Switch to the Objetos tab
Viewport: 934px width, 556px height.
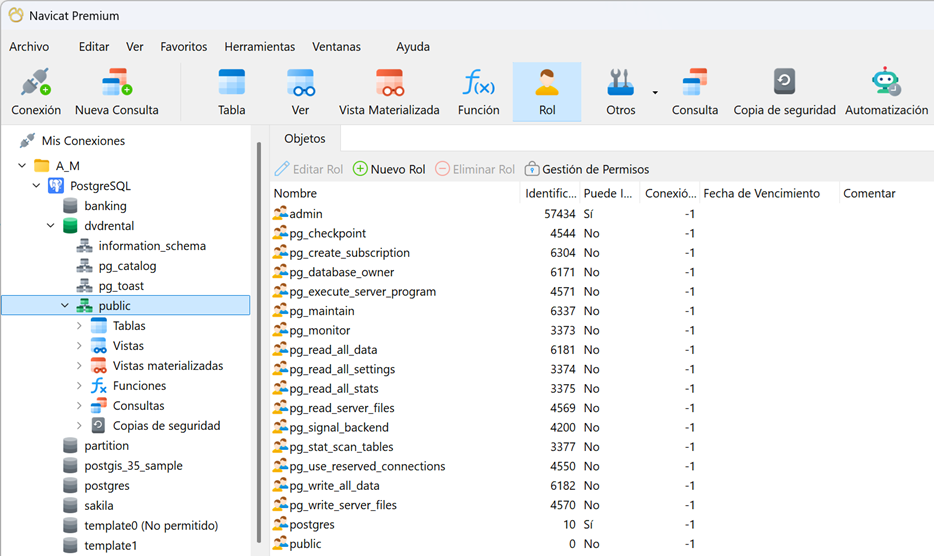(x=305, y=138)
